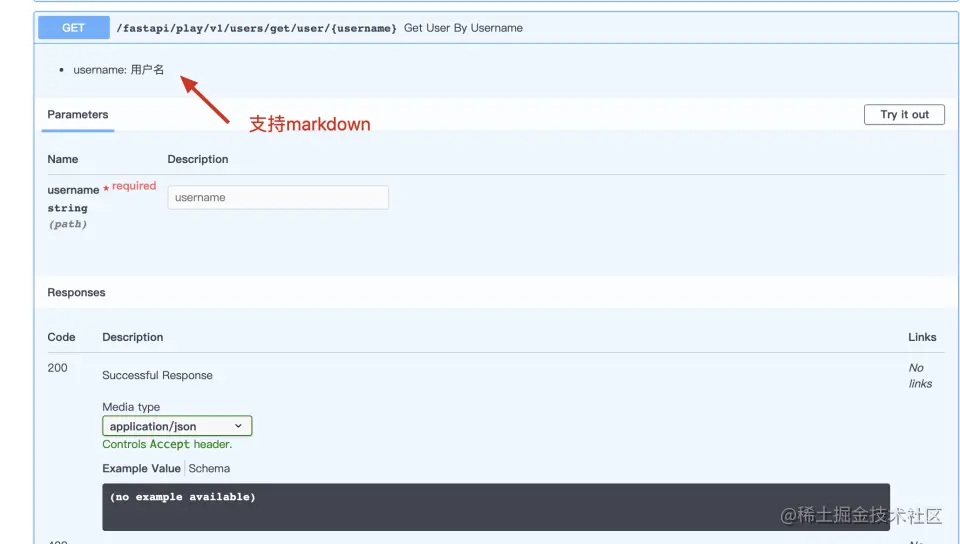Click the endpoint path /fastapi/play/v1/users/get/user/{username}
This screenshot has width=960, height=544.
(257, 28)
